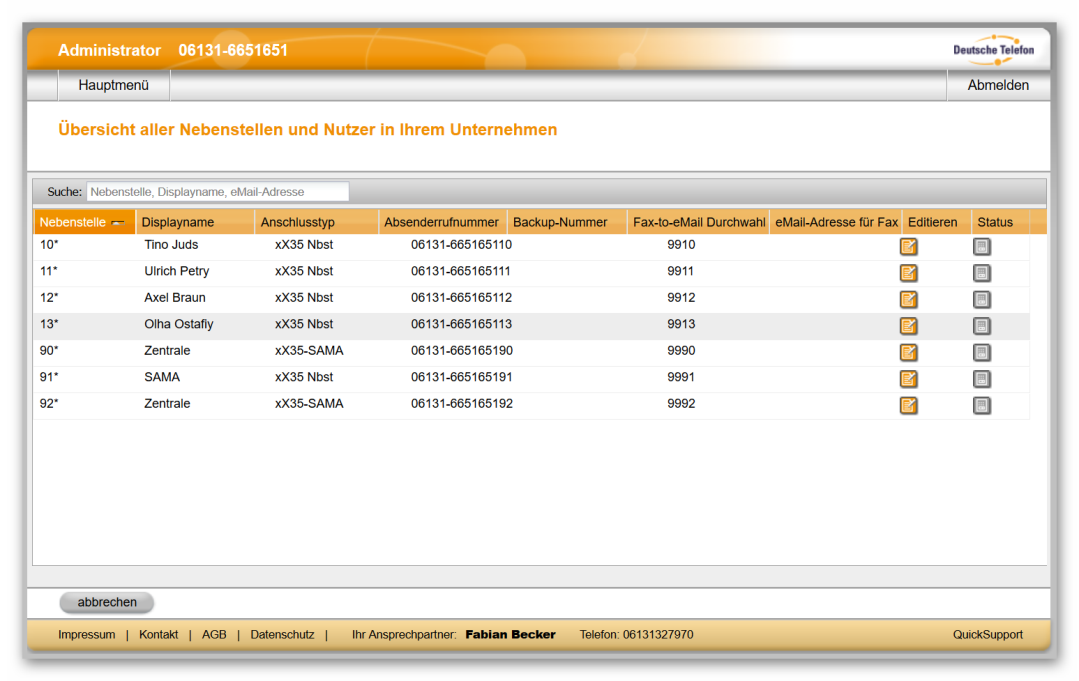
Task: View status of extension 92 Zentrale
Action: (x=981, y=405)
